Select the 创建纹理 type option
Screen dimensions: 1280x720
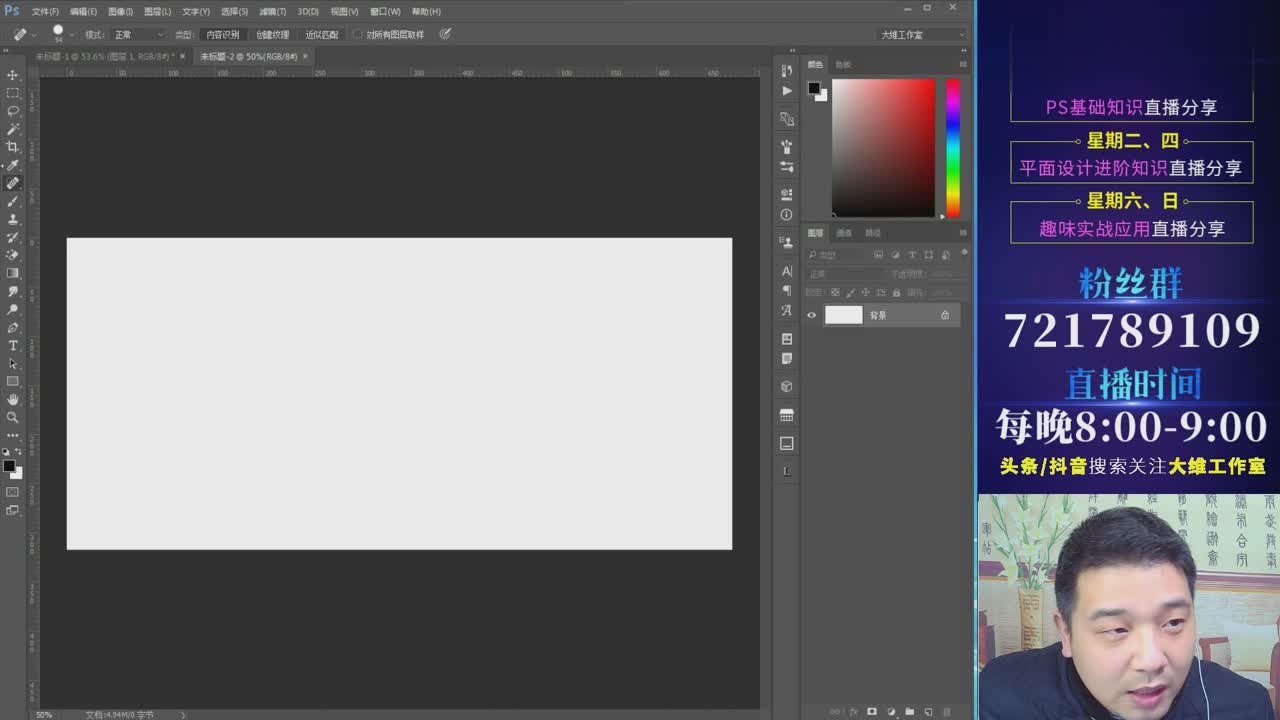coord(272,34)
